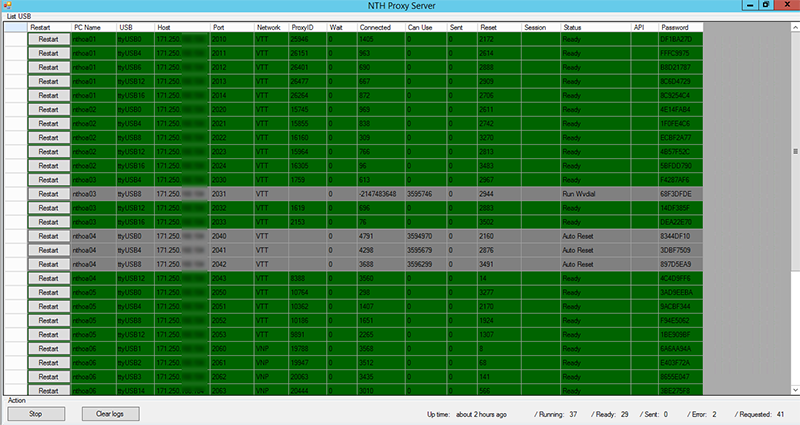Click the vertical scrollbar thumb
Image resolution: width=800 pixels, height=425 pixels.
795,152
